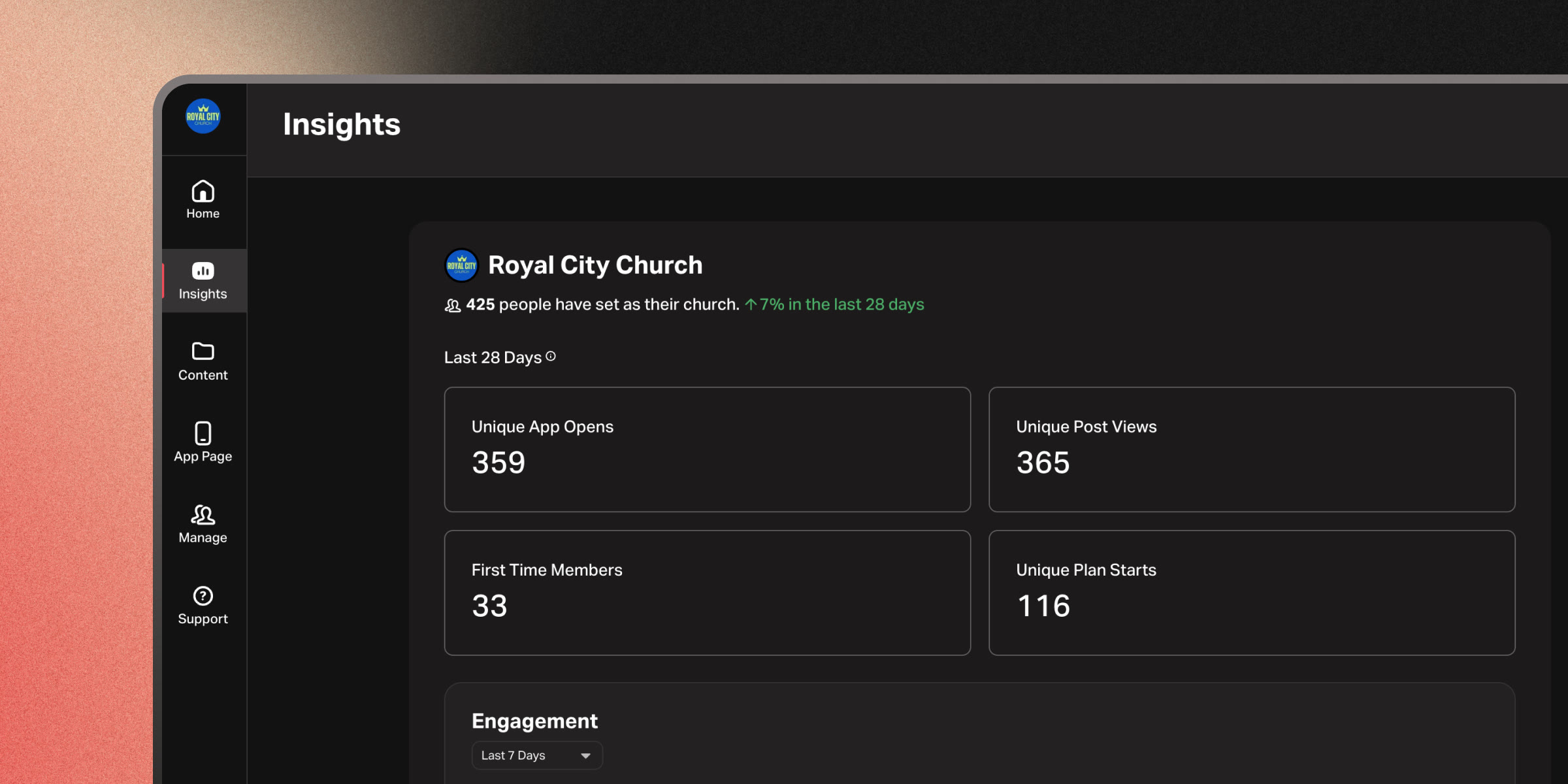Screen dimensions: 1568x784
Task: Click the 116 value
Action: click(x=1043, y=606)
